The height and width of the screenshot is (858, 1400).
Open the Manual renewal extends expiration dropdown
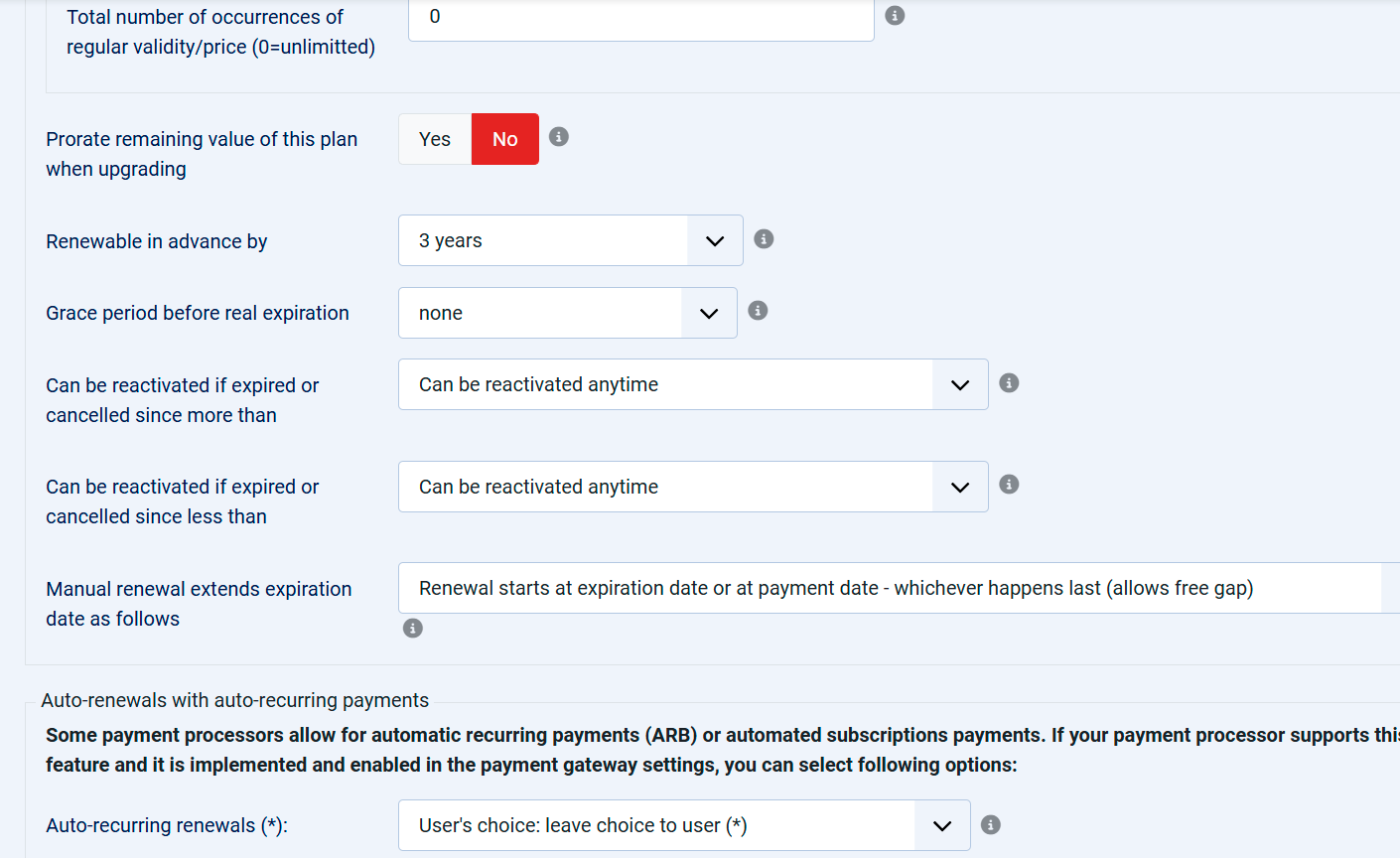pyautogui.click(x=900, y=588)
